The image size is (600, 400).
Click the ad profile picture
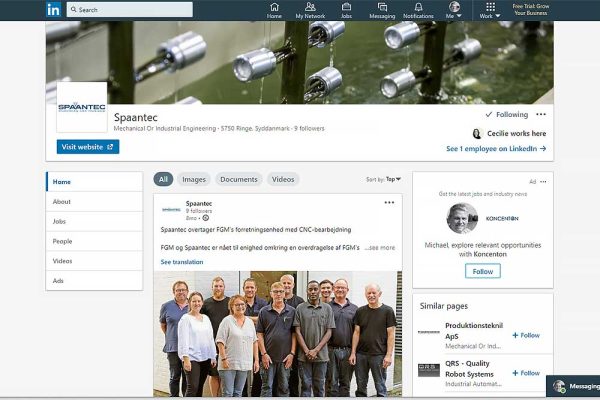[x=462, y=218]
